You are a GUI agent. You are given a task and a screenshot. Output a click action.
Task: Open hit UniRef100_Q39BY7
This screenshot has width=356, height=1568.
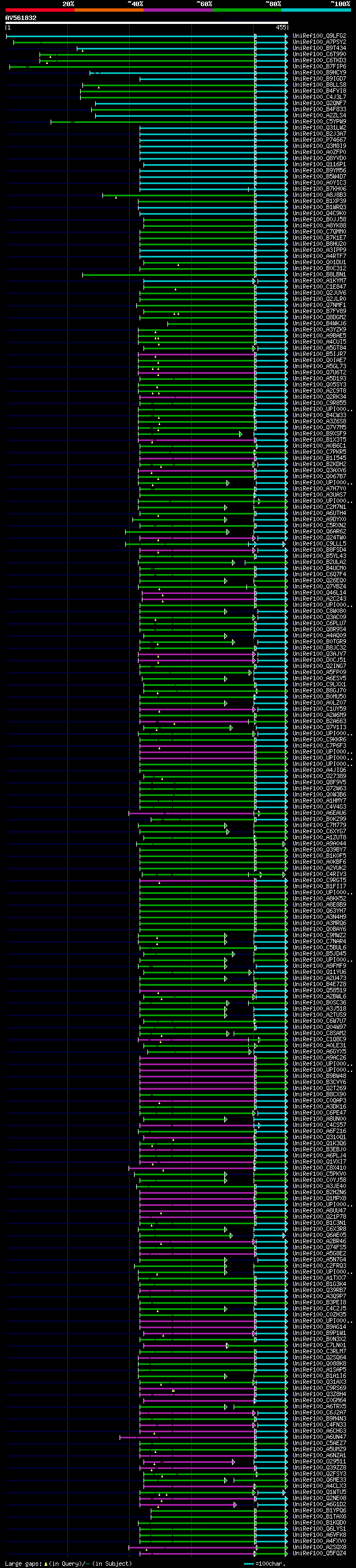pyautogui.click(x=319, y=850)
